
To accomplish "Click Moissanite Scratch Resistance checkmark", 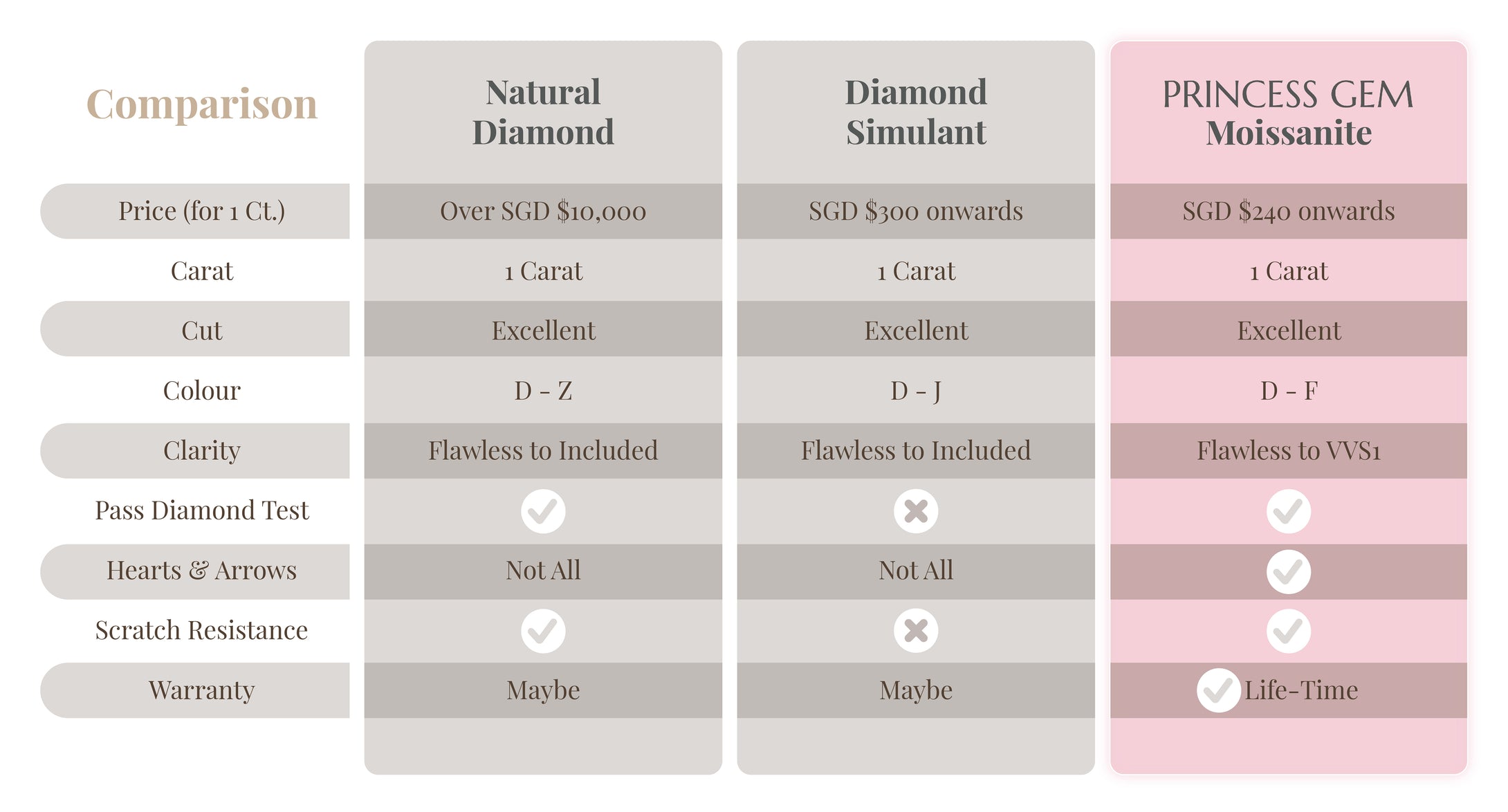I will point(1288,631).
